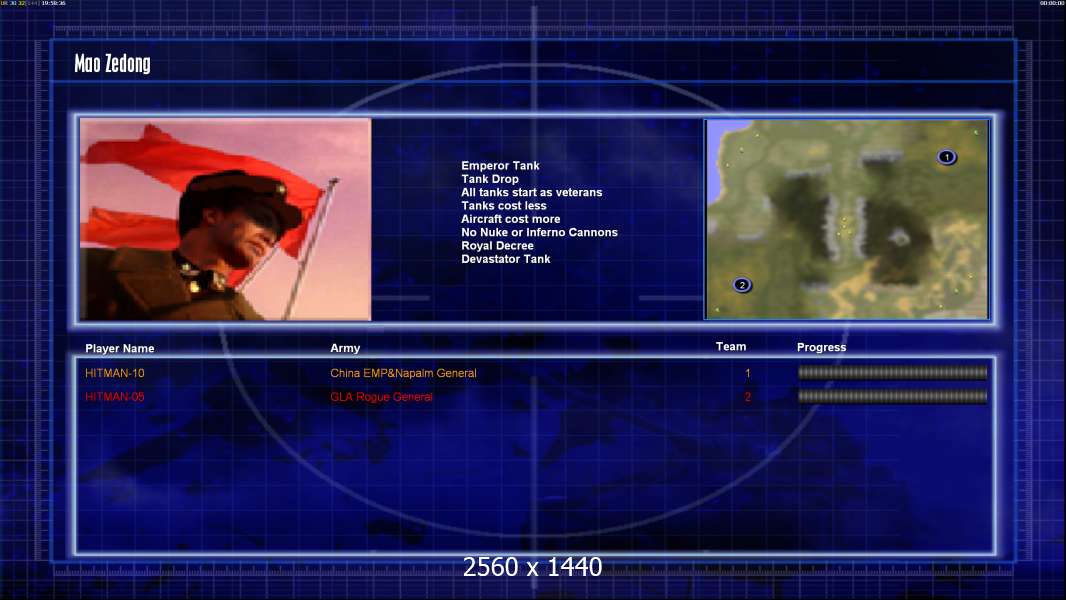Click the progress bar for HITMAN-10
The image size is (1066, 600).
pyautogui.click(x=893, y=372)
